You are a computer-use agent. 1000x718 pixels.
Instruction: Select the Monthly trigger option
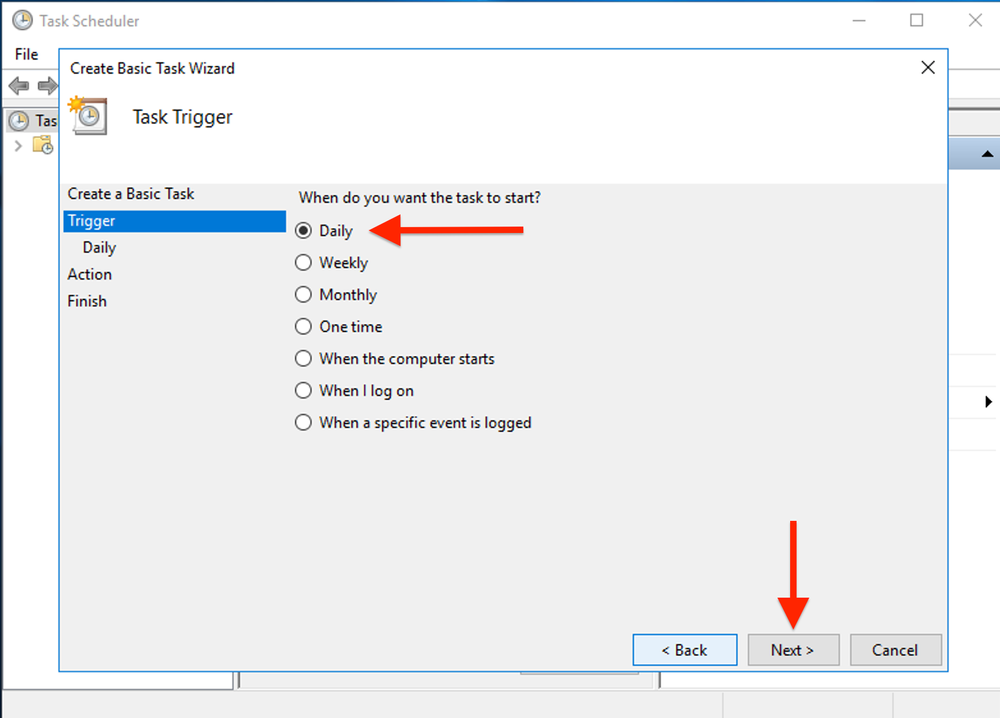(303, 294)
